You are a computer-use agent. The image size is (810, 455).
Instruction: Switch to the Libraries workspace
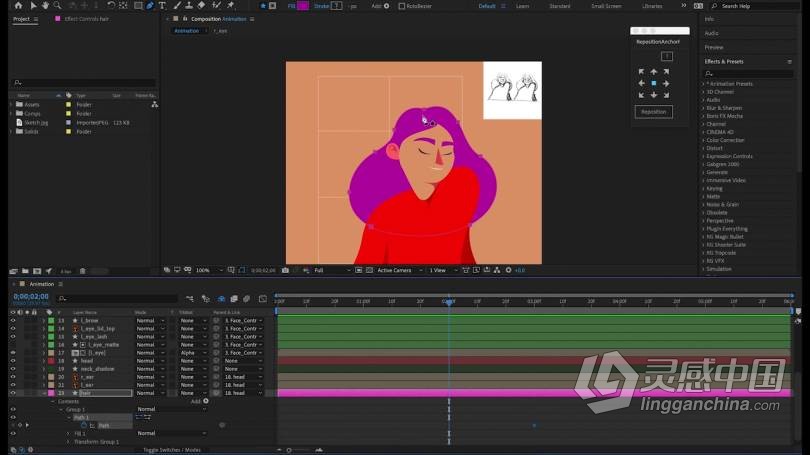coord(652,6)
